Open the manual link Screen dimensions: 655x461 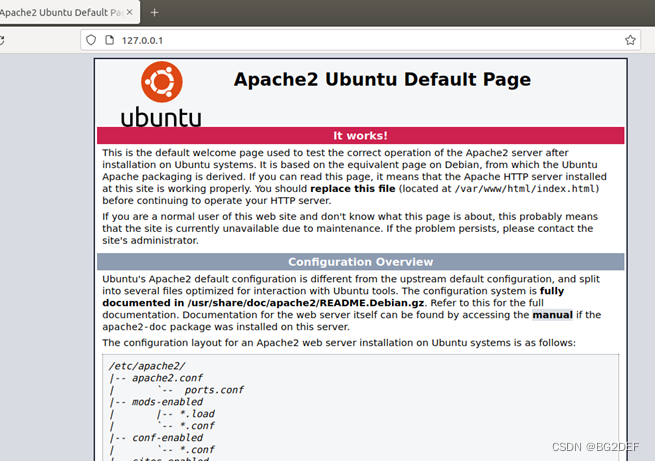(x=552, y=315)
